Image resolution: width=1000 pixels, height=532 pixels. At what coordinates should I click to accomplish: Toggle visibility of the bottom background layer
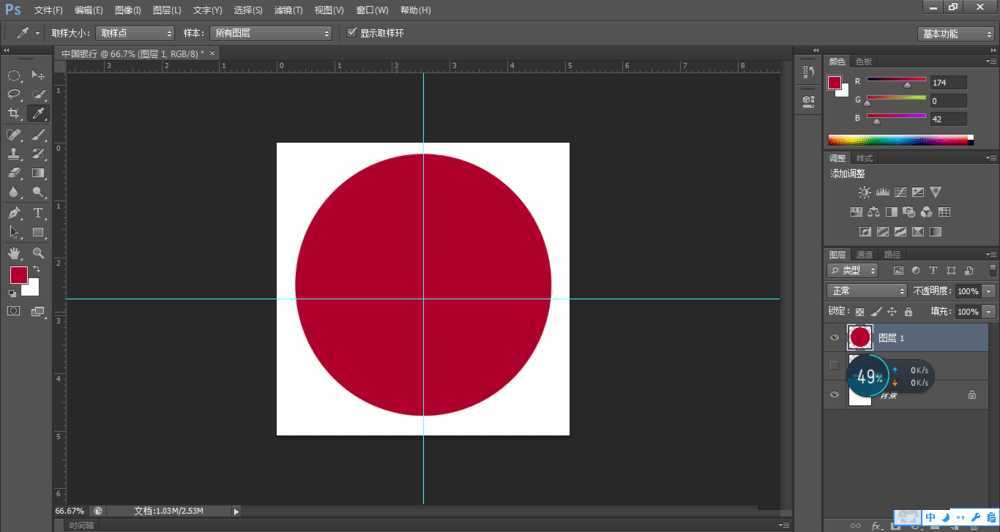[x=835, y=396]
